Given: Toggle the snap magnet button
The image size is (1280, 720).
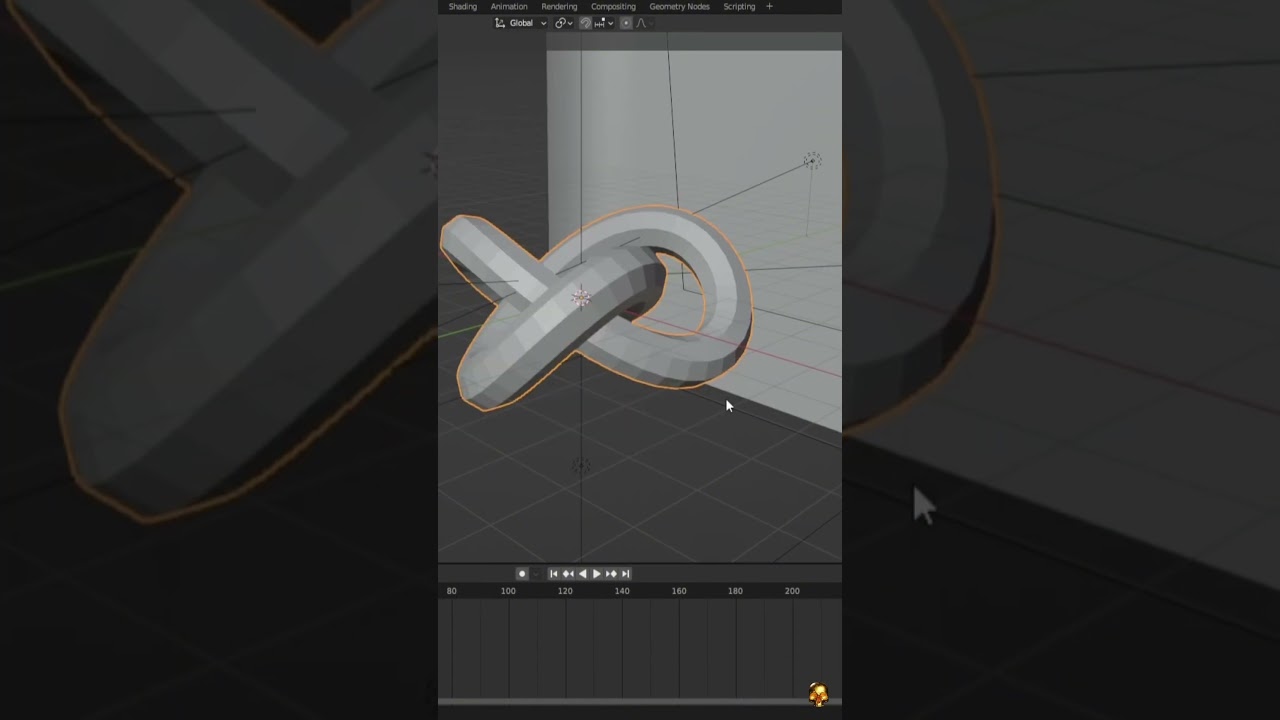Looking at the screenshot, I should (x=586, y=23).
